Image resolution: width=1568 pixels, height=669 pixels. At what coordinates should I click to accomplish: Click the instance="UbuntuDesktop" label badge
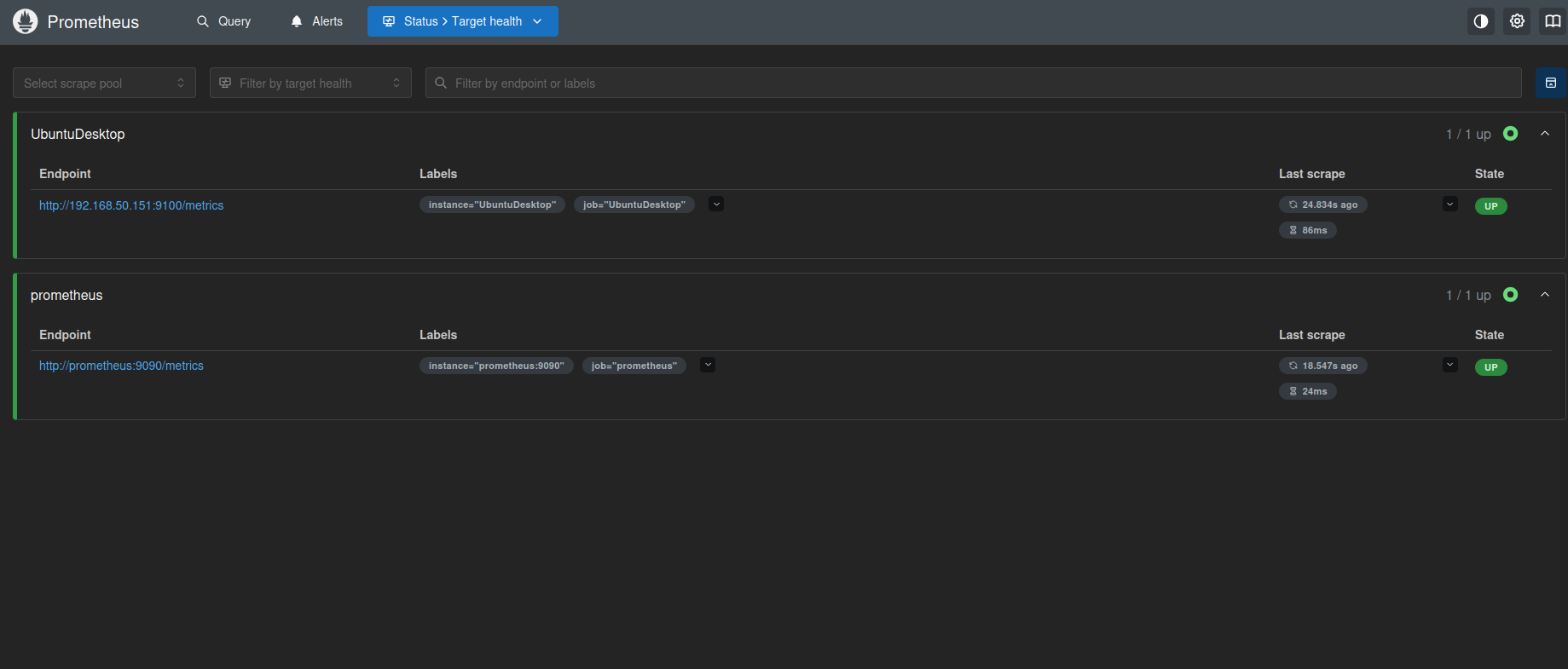click(492, 205)
